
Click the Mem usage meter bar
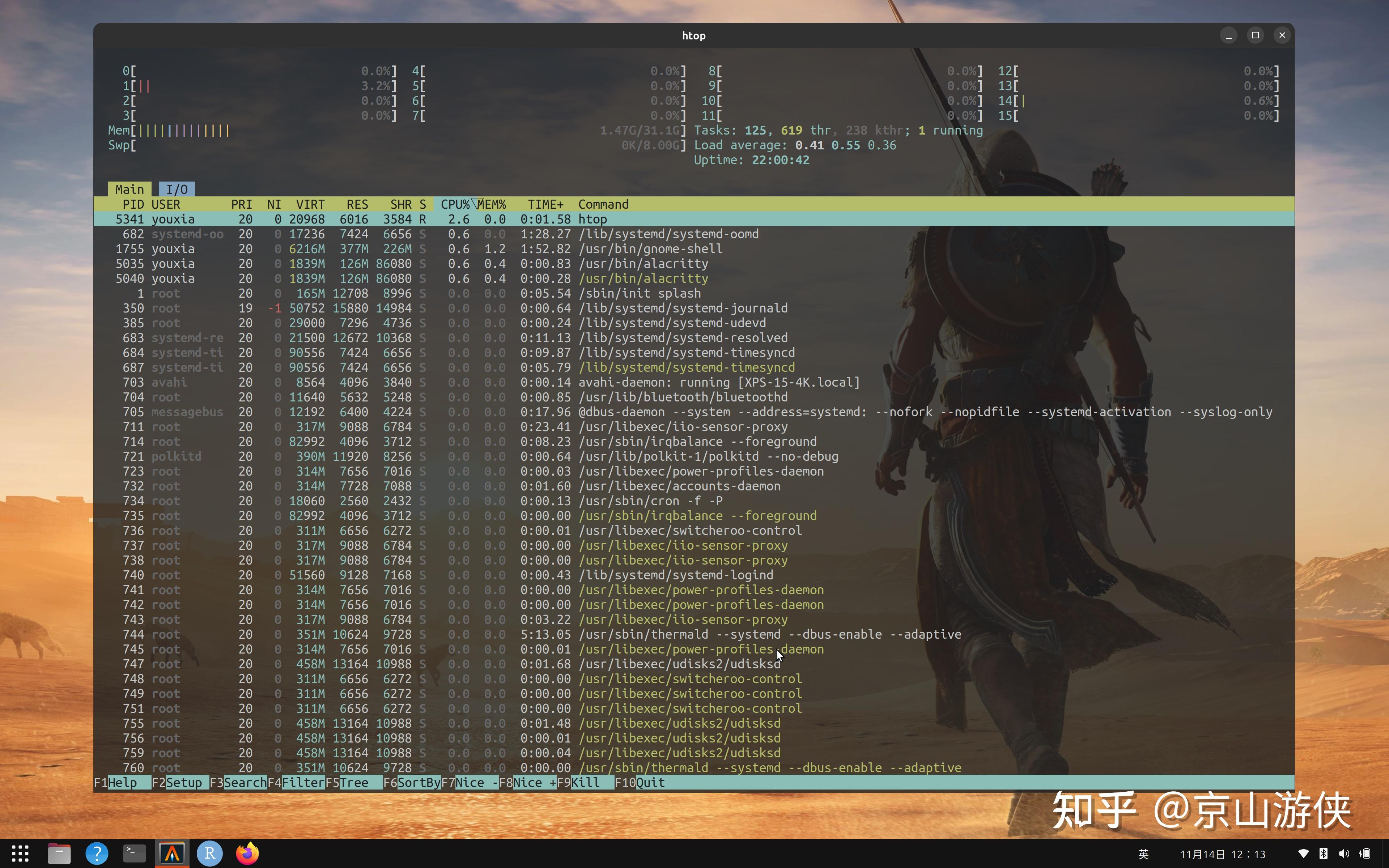click(x=178, y=130)
